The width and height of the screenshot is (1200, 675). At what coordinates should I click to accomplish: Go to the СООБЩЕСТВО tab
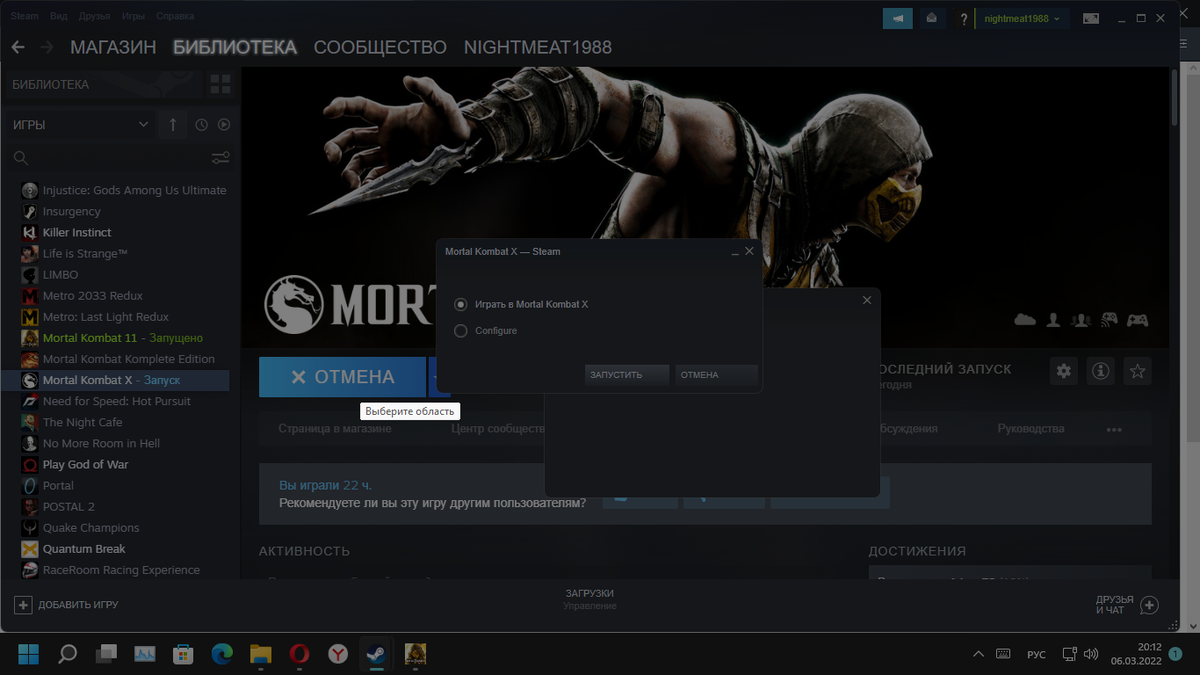(x=380, y=47)
